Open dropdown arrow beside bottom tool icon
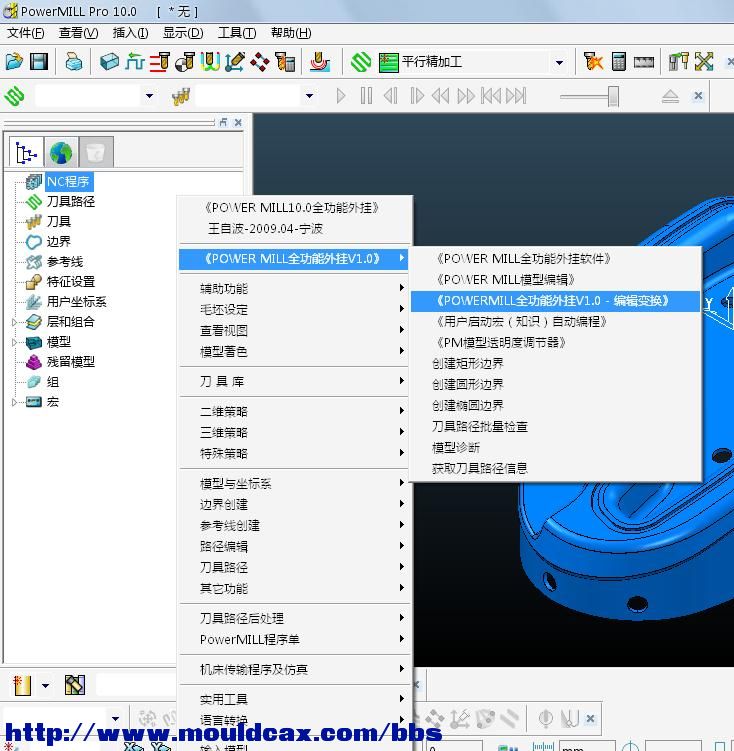This screenshot has height=751, width=734. (x=45, y=686)
